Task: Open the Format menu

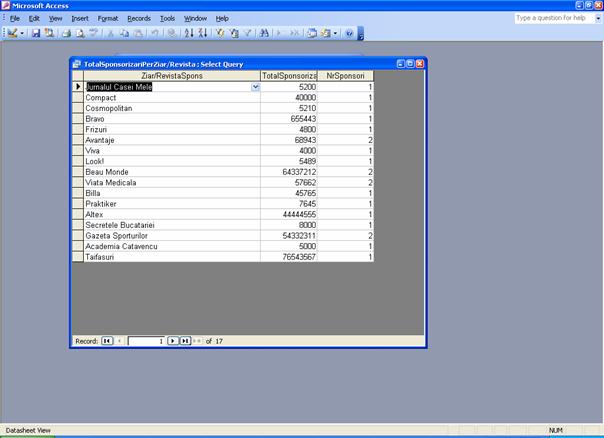Action: (108, 18)
